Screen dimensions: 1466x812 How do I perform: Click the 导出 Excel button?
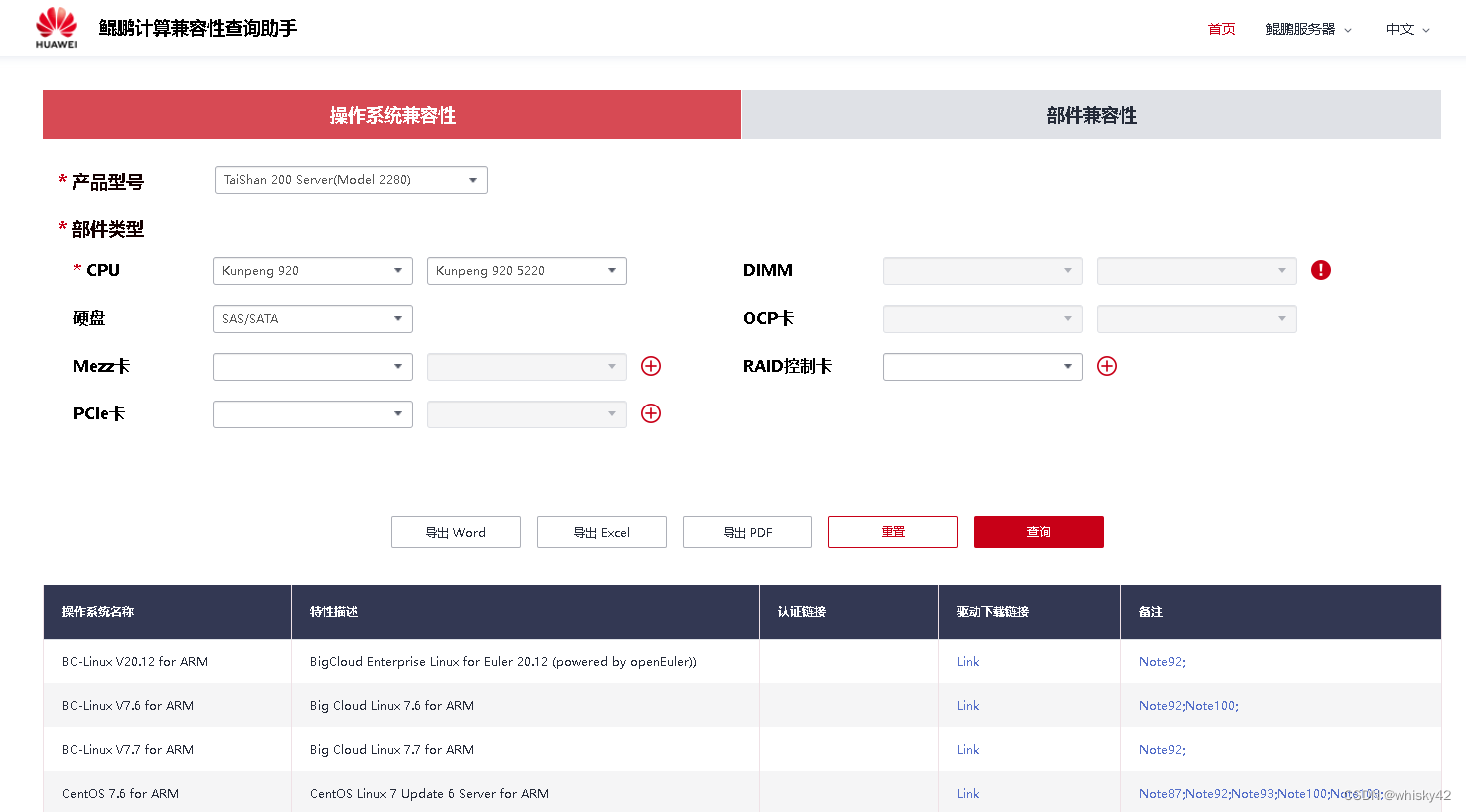602,532
